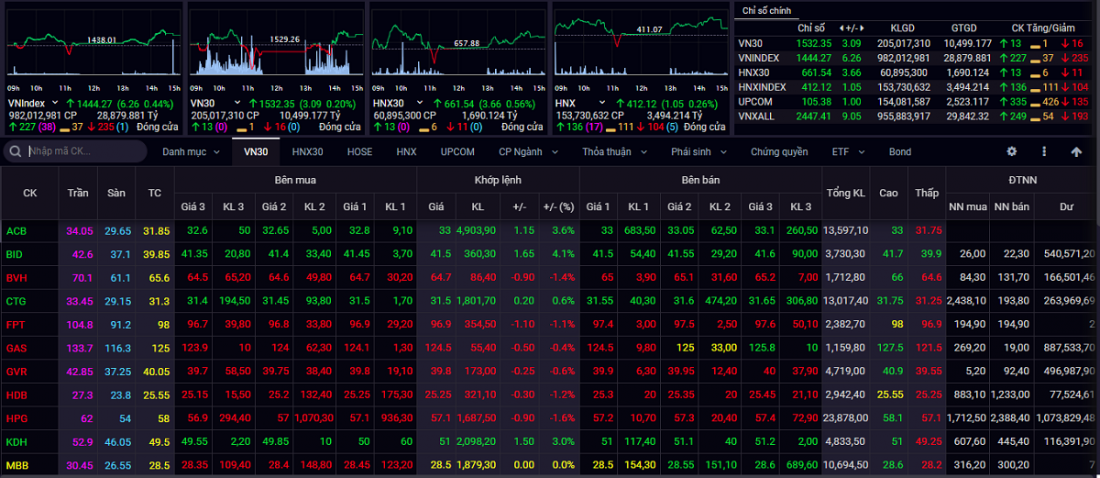Switch to the UPCOM tab

(x=457, y=152)
